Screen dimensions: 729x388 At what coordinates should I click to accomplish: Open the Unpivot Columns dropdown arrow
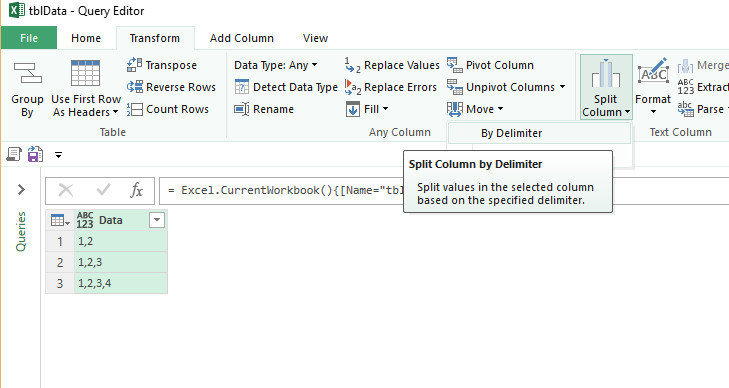(x=562, y=87)
